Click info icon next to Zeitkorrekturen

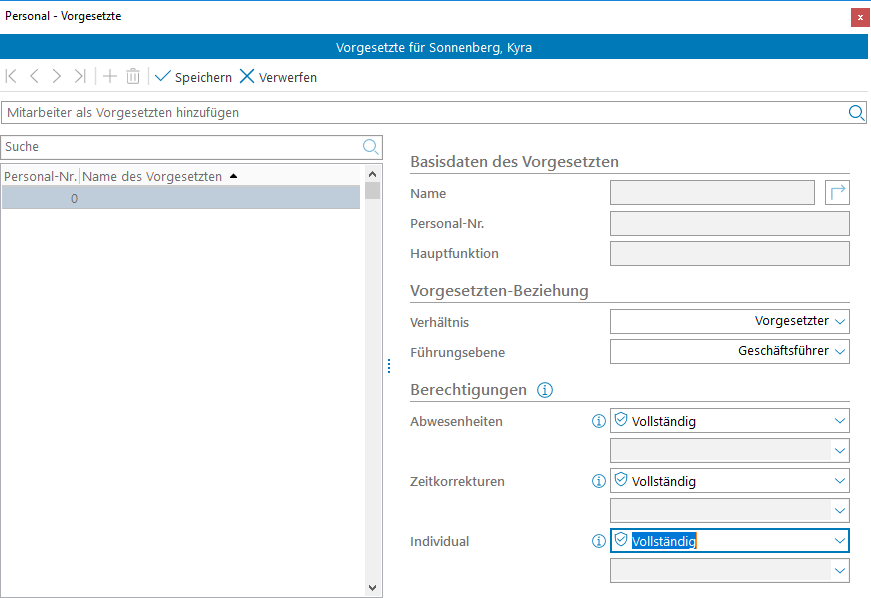point(599,481)
